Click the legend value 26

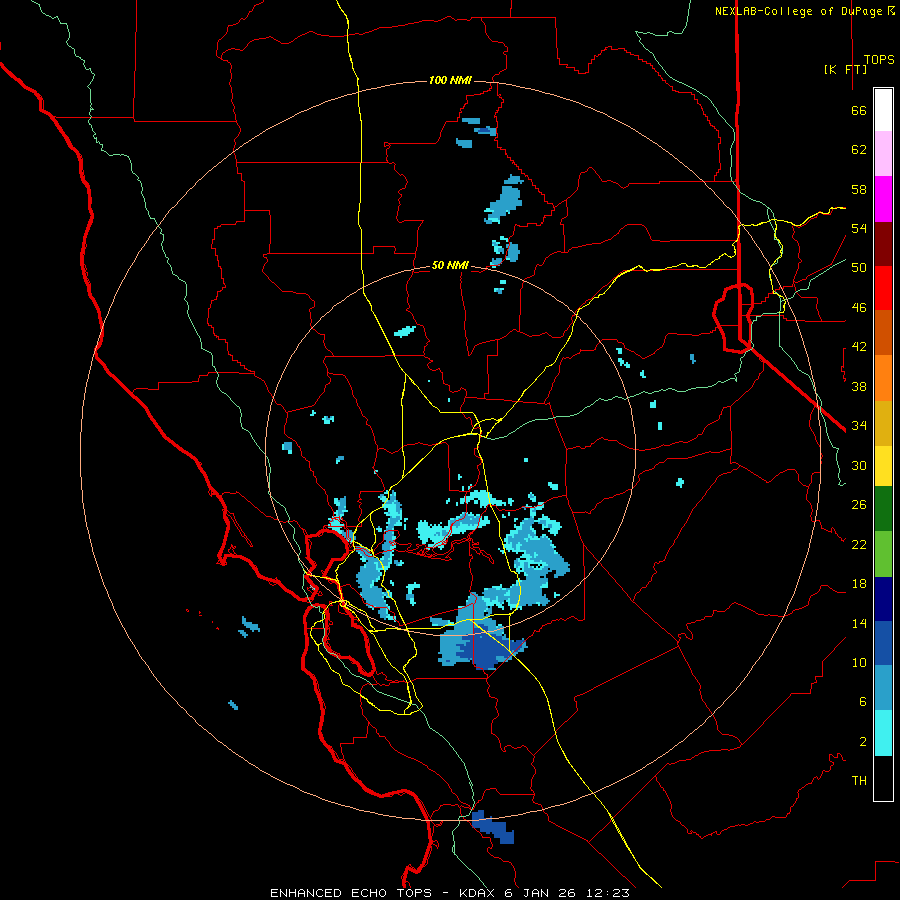click(x=859, y=505)
